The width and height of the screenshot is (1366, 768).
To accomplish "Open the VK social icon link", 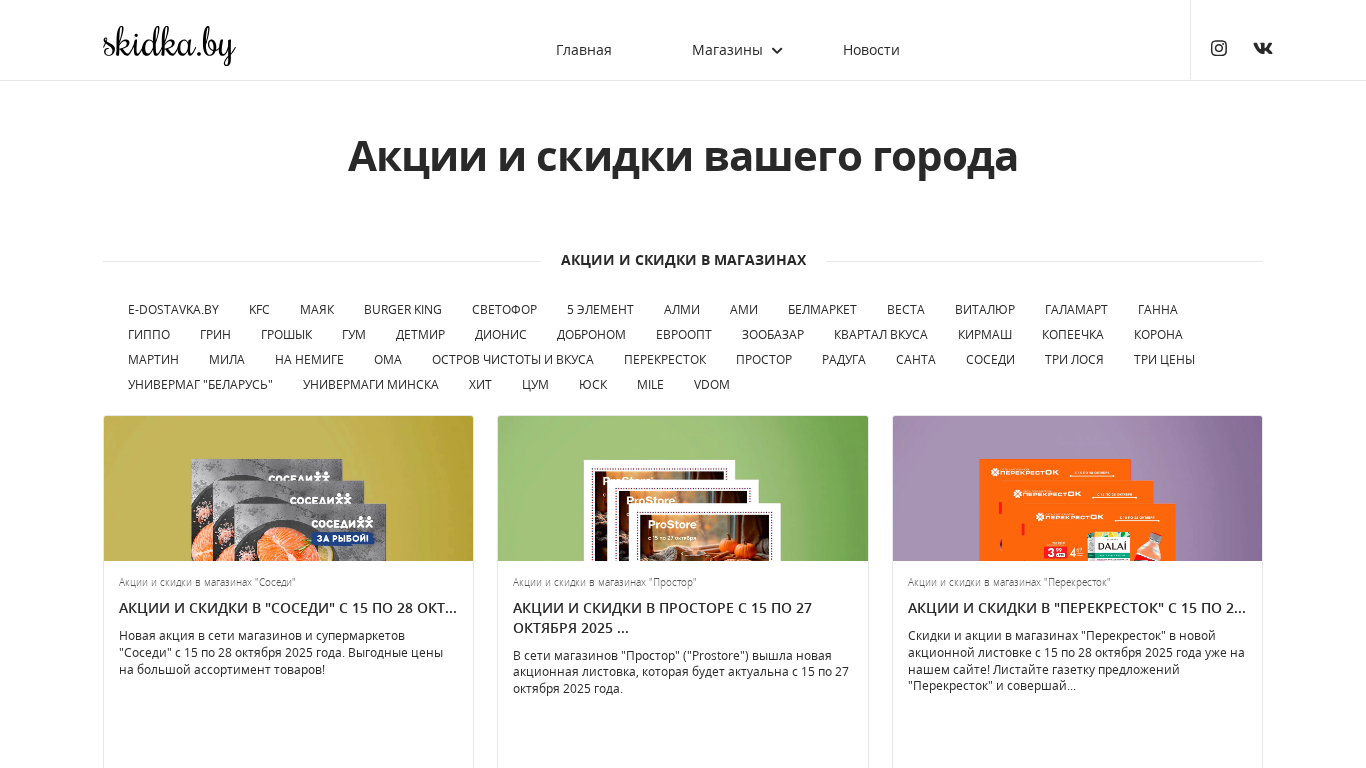I will pyautogui.click(x=1263, y=48).
